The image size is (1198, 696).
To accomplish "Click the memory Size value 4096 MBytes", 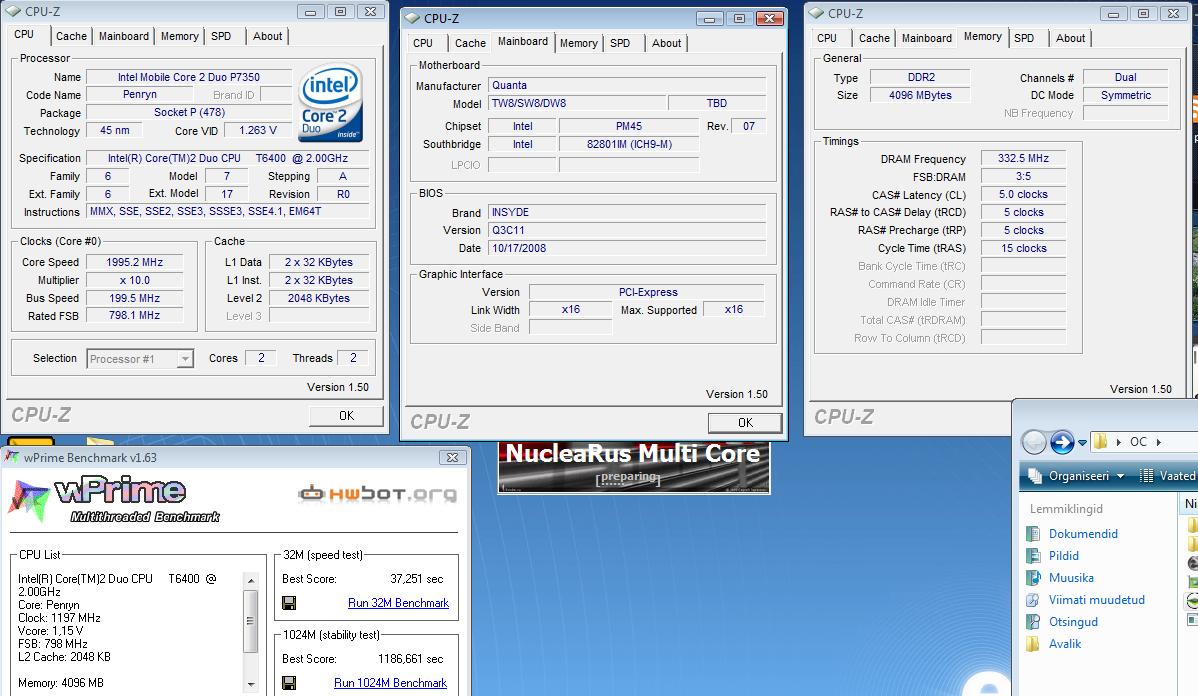I will pos(920,95).
